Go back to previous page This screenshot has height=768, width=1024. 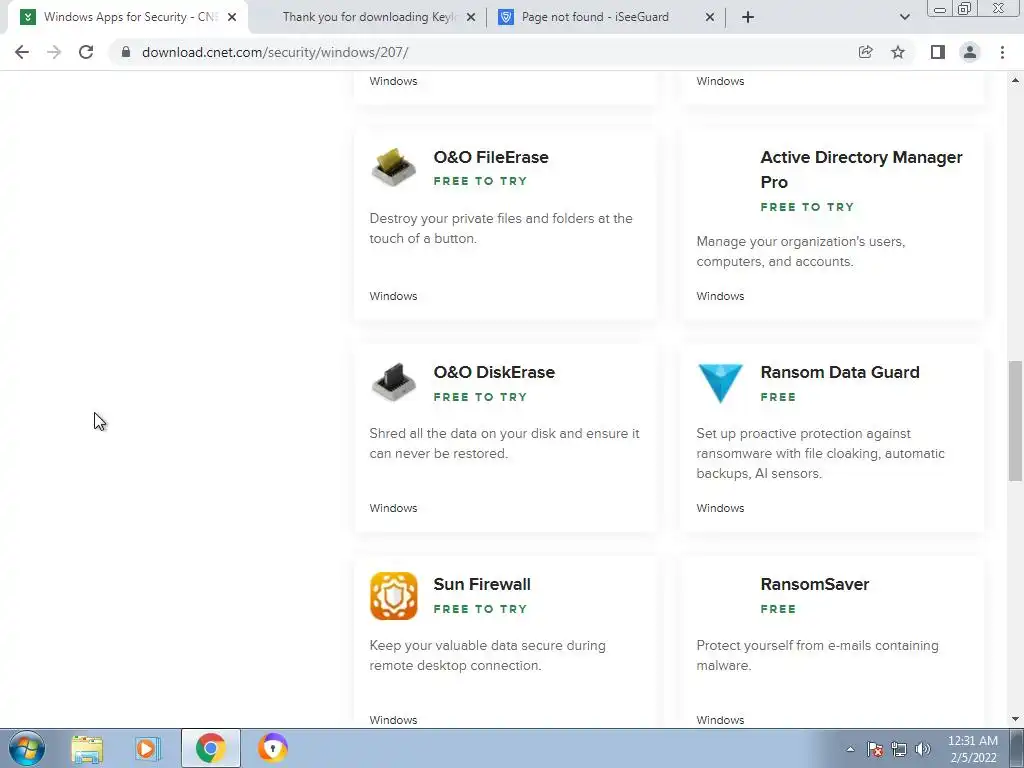(x=22, y=52)
